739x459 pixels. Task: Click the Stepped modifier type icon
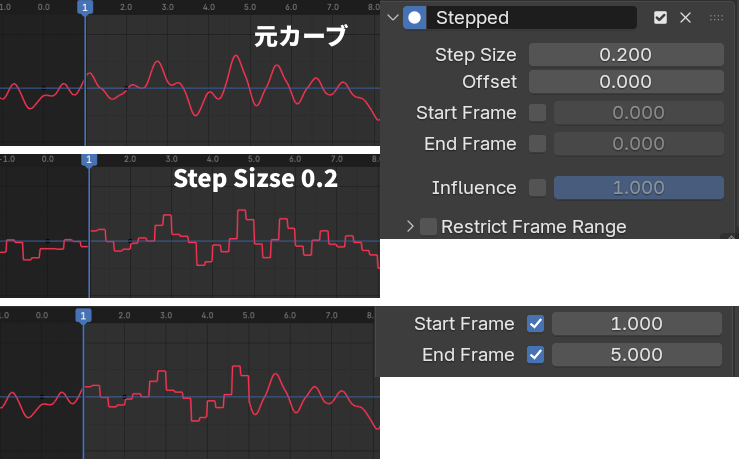(415, 17)
